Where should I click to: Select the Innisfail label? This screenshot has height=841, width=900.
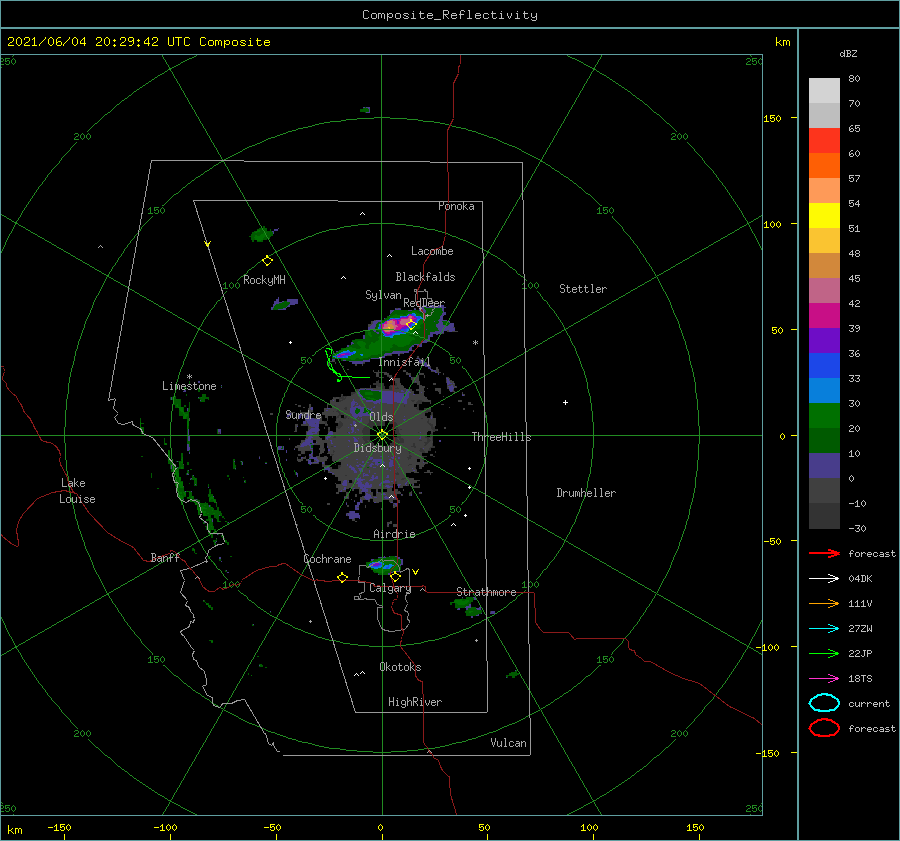(x=404, y=362)
